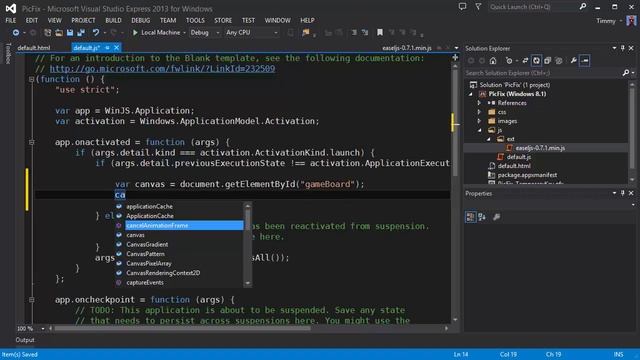Open the FILE menu
This screenshot has width=640, height=360.
click(11, 20)
